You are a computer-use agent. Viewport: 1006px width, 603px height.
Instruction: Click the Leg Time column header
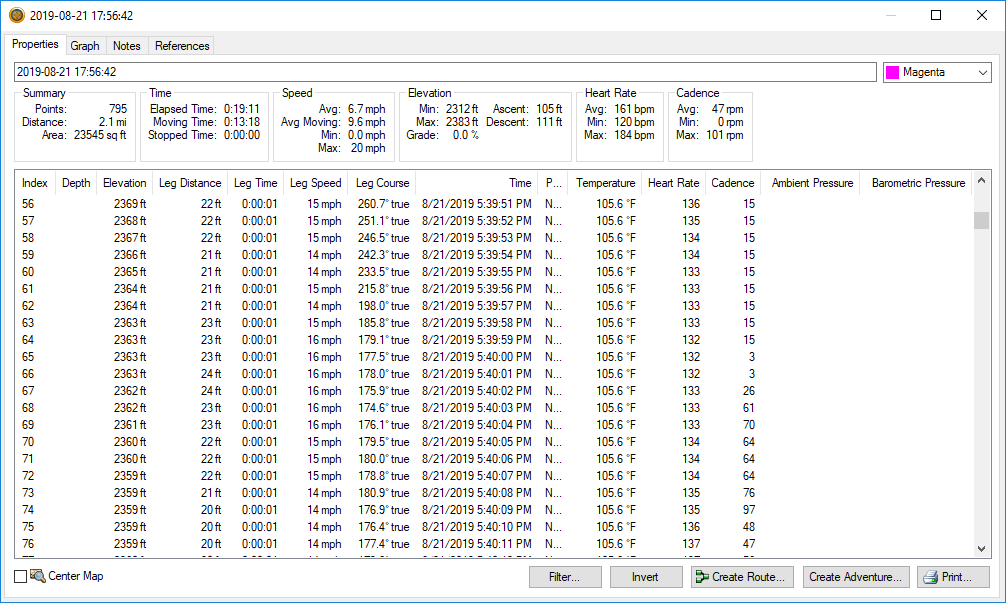(x=255, y=183)
